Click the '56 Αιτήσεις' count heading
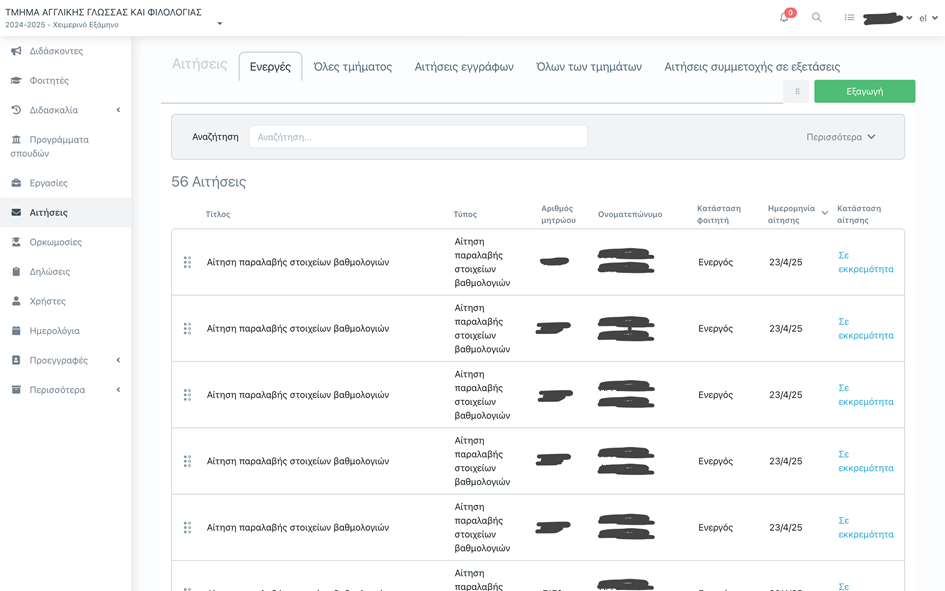 point(209,181)
